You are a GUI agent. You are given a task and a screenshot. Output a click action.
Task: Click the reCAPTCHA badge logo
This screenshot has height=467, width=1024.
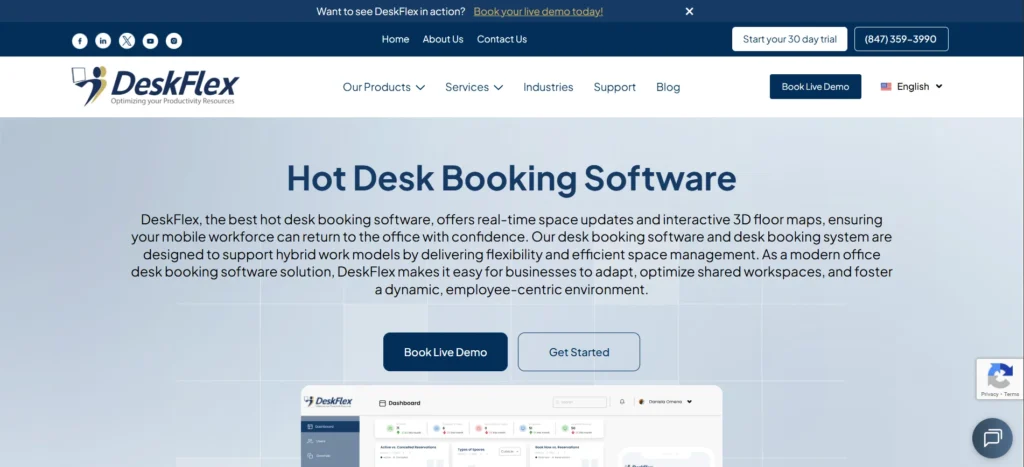pyautogui.click(x=1000, y=376)
